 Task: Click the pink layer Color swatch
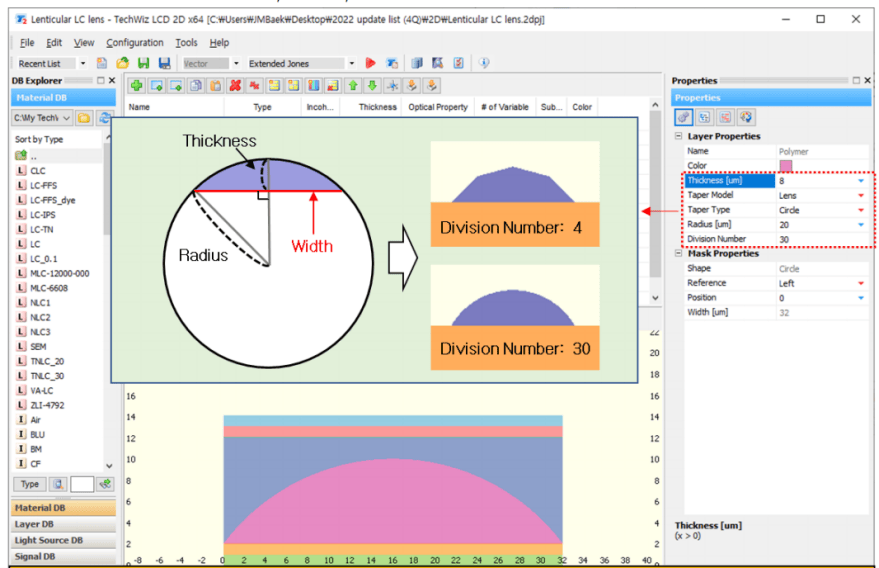pos(786,165)
